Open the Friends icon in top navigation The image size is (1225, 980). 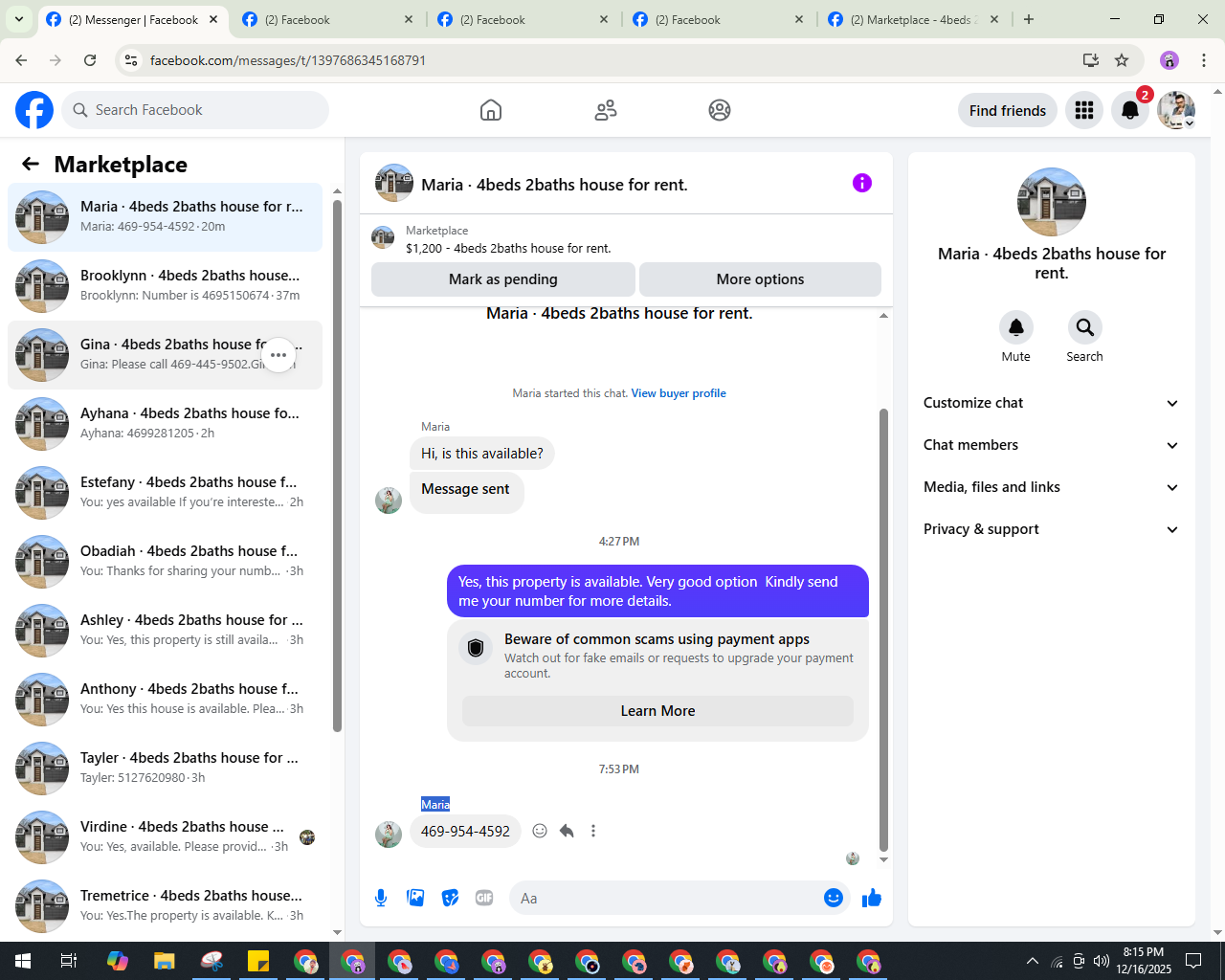[x=606, y=110]
